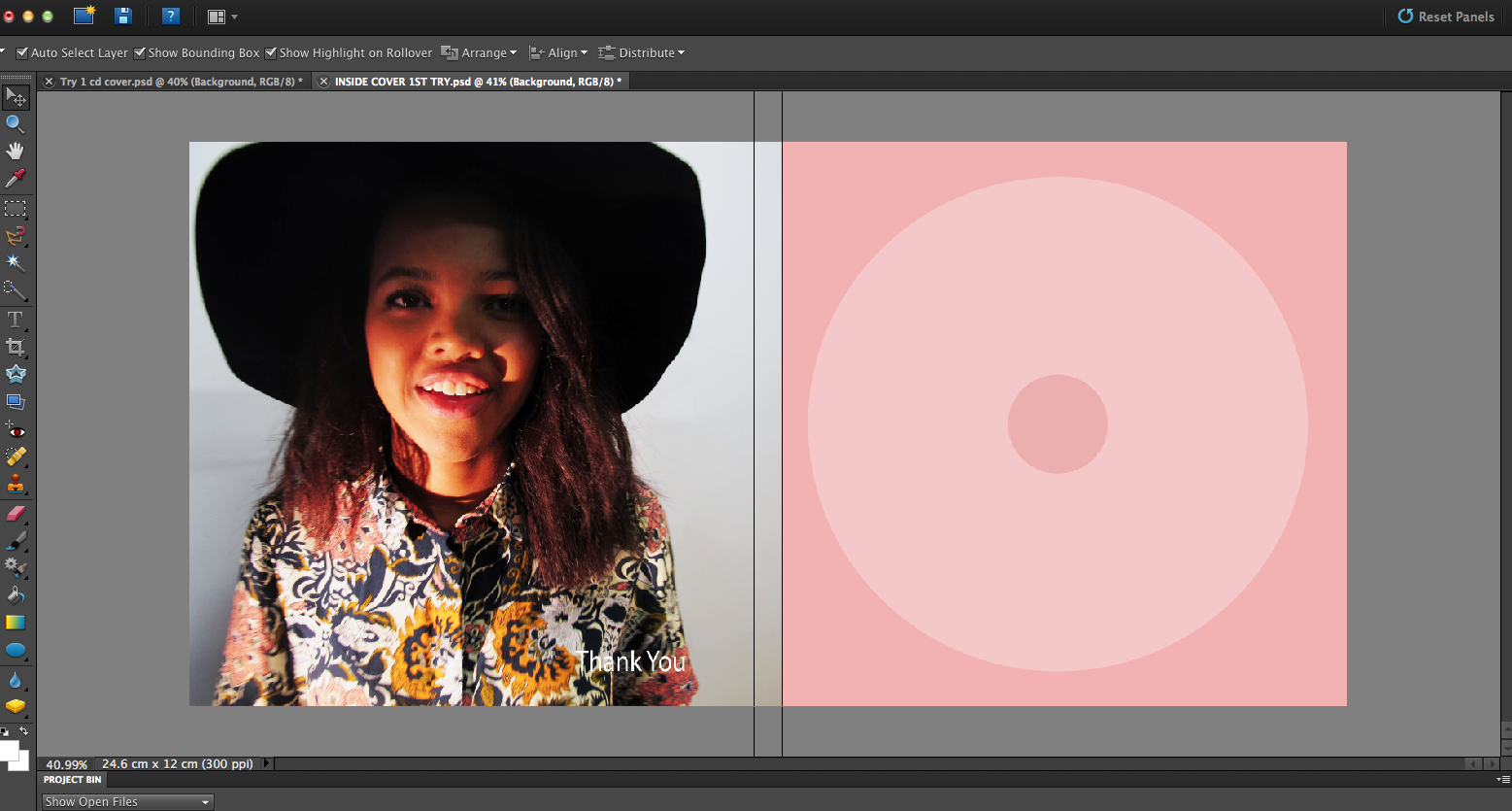
Task: Select the Blur water drop tool
Action: point(16,680)
